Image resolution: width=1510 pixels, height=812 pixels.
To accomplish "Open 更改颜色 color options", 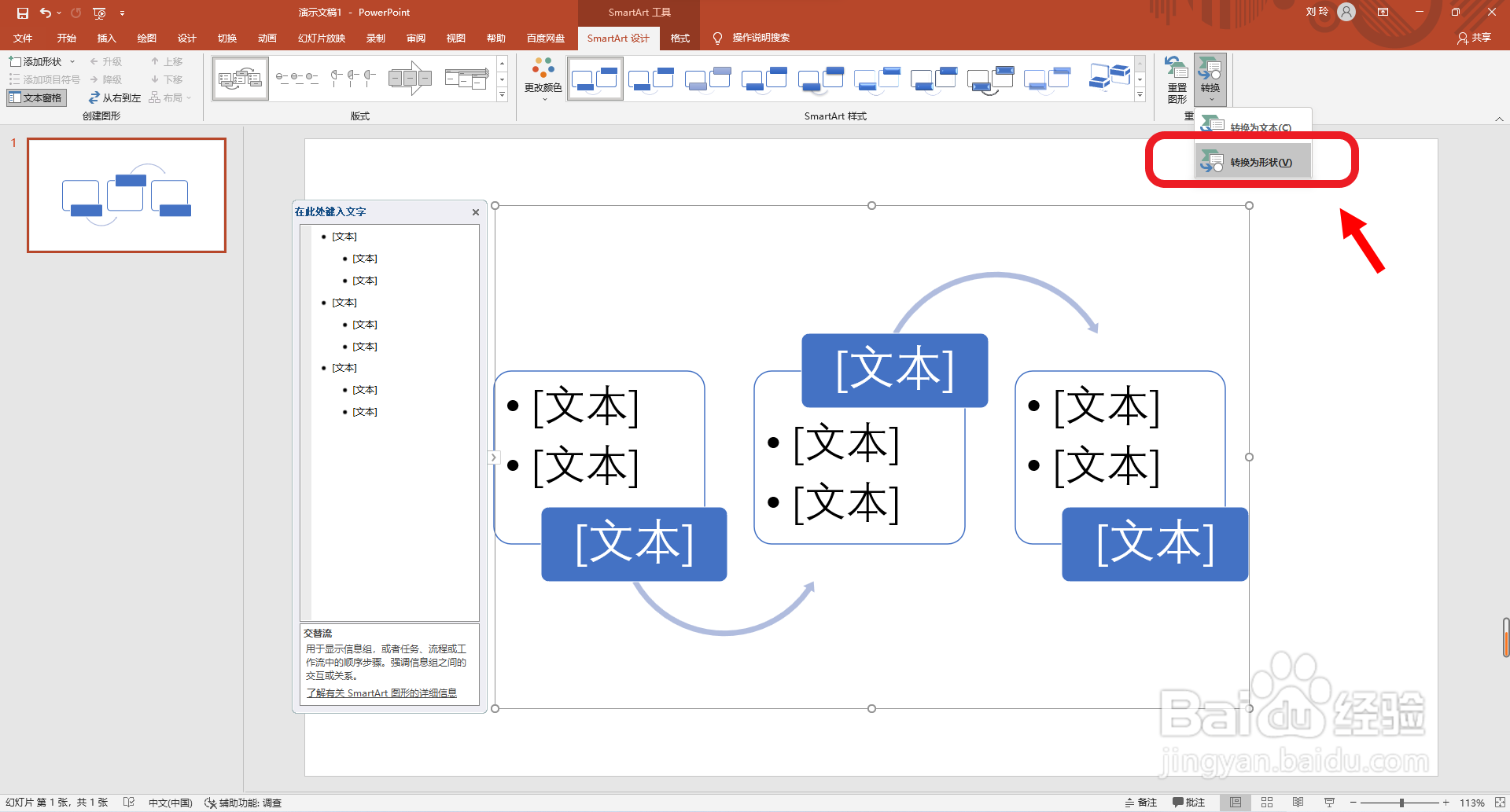I will pyautogui.click(x=543, y=79).
